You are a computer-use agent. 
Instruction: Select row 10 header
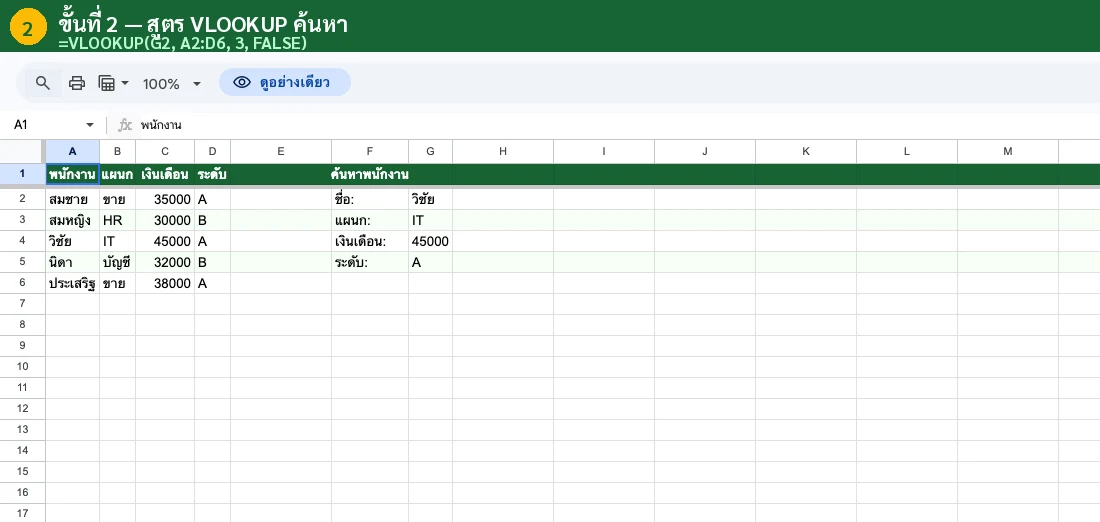click(x=22, y=366)
